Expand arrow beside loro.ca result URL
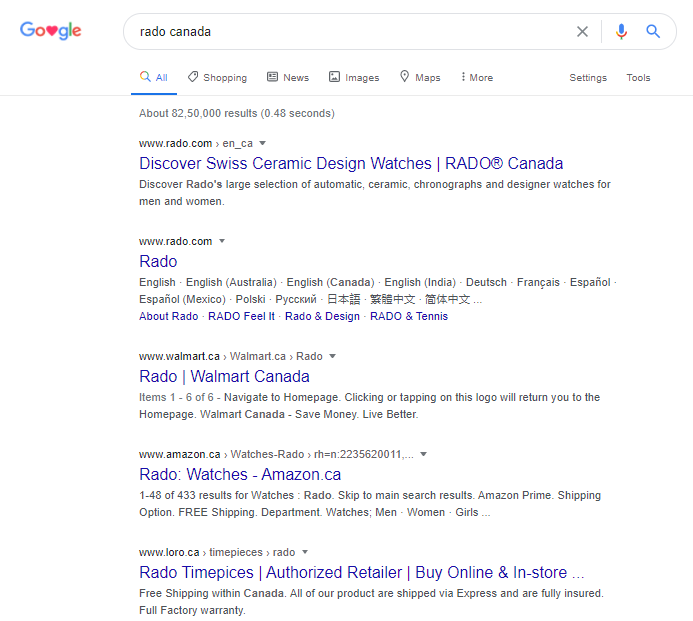This screenshot has height=621, width=693. pos(305,552)
